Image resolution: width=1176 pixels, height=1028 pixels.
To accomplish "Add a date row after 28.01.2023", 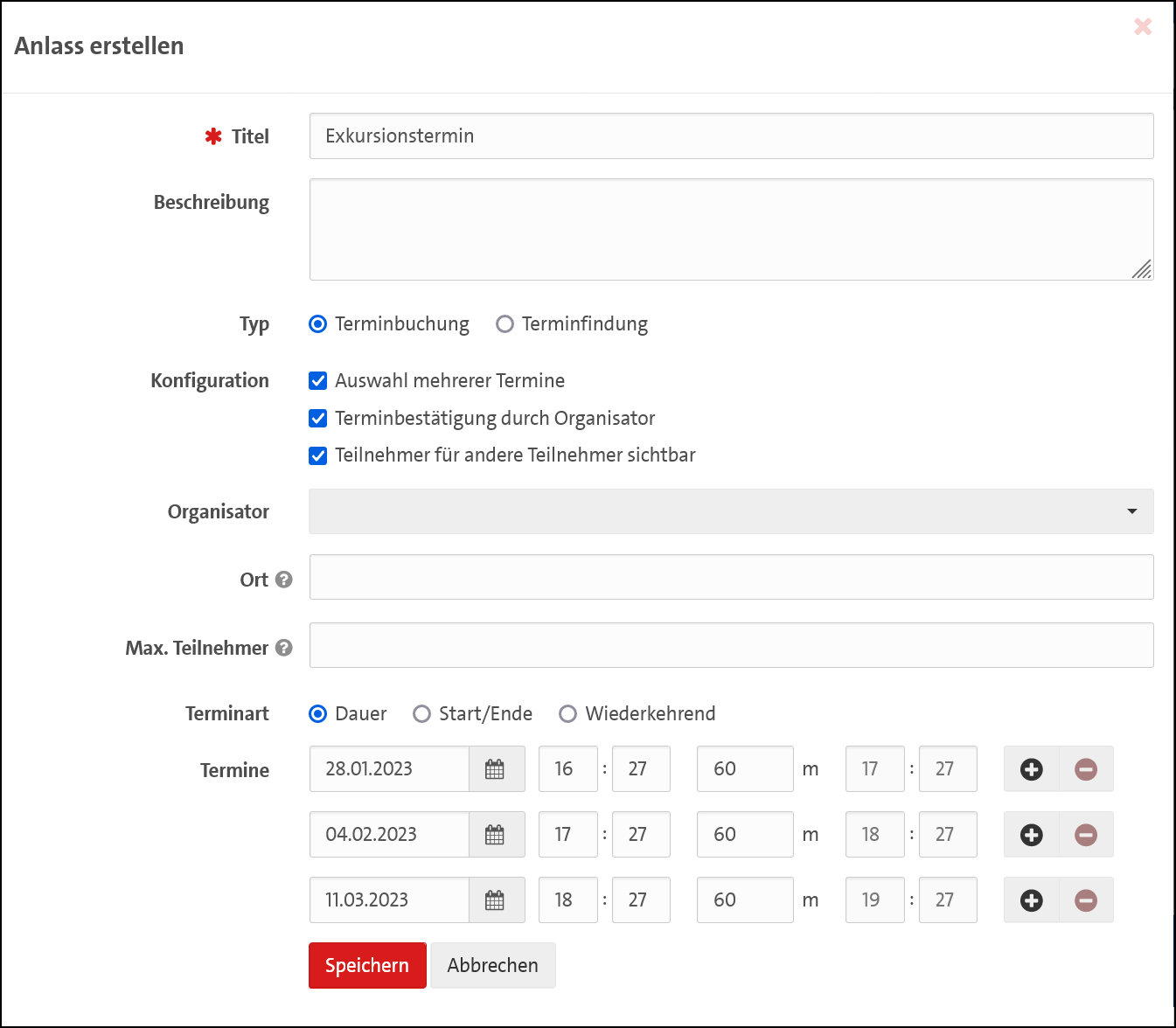I will 1031,769.
